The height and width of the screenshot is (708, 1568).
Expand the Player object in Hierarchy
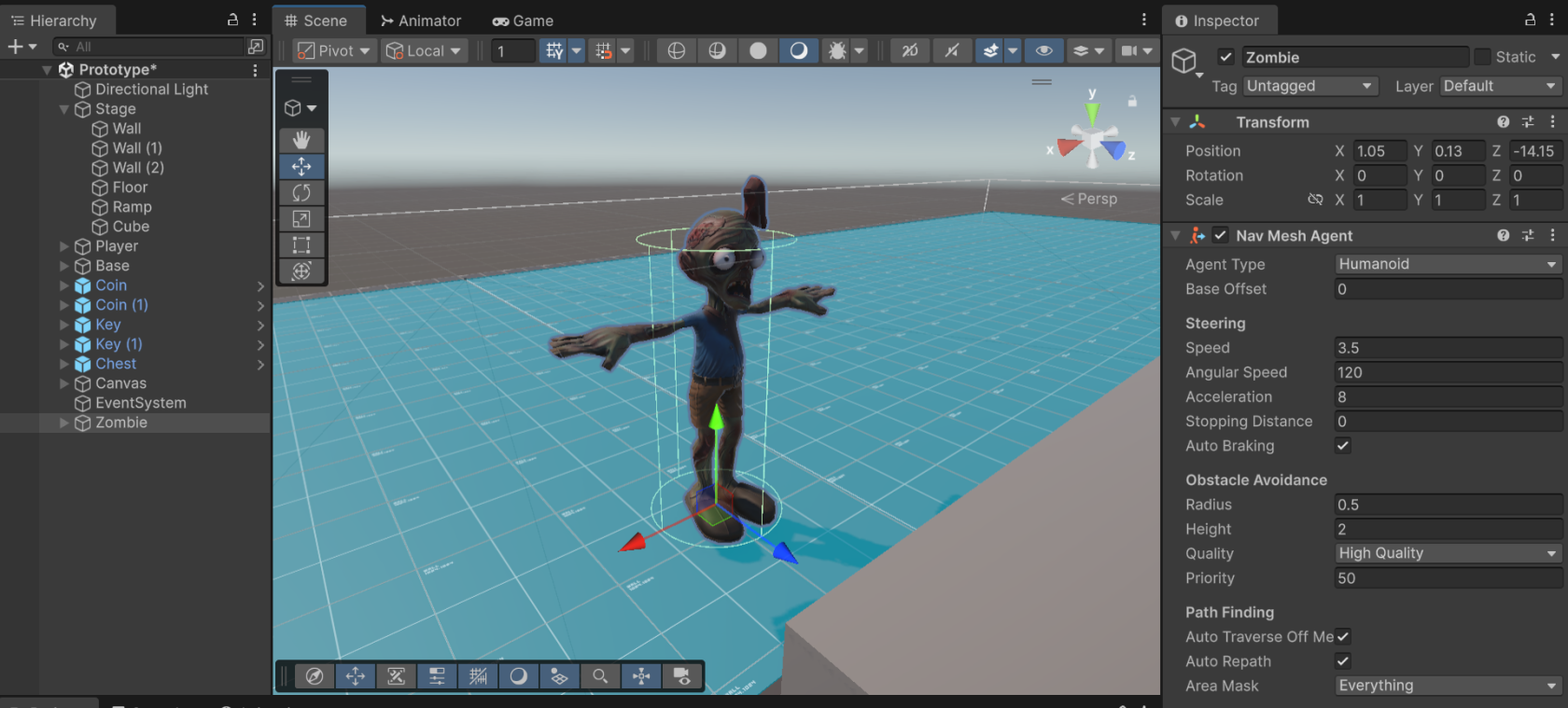pyautogui.click(x=64, y=246)
